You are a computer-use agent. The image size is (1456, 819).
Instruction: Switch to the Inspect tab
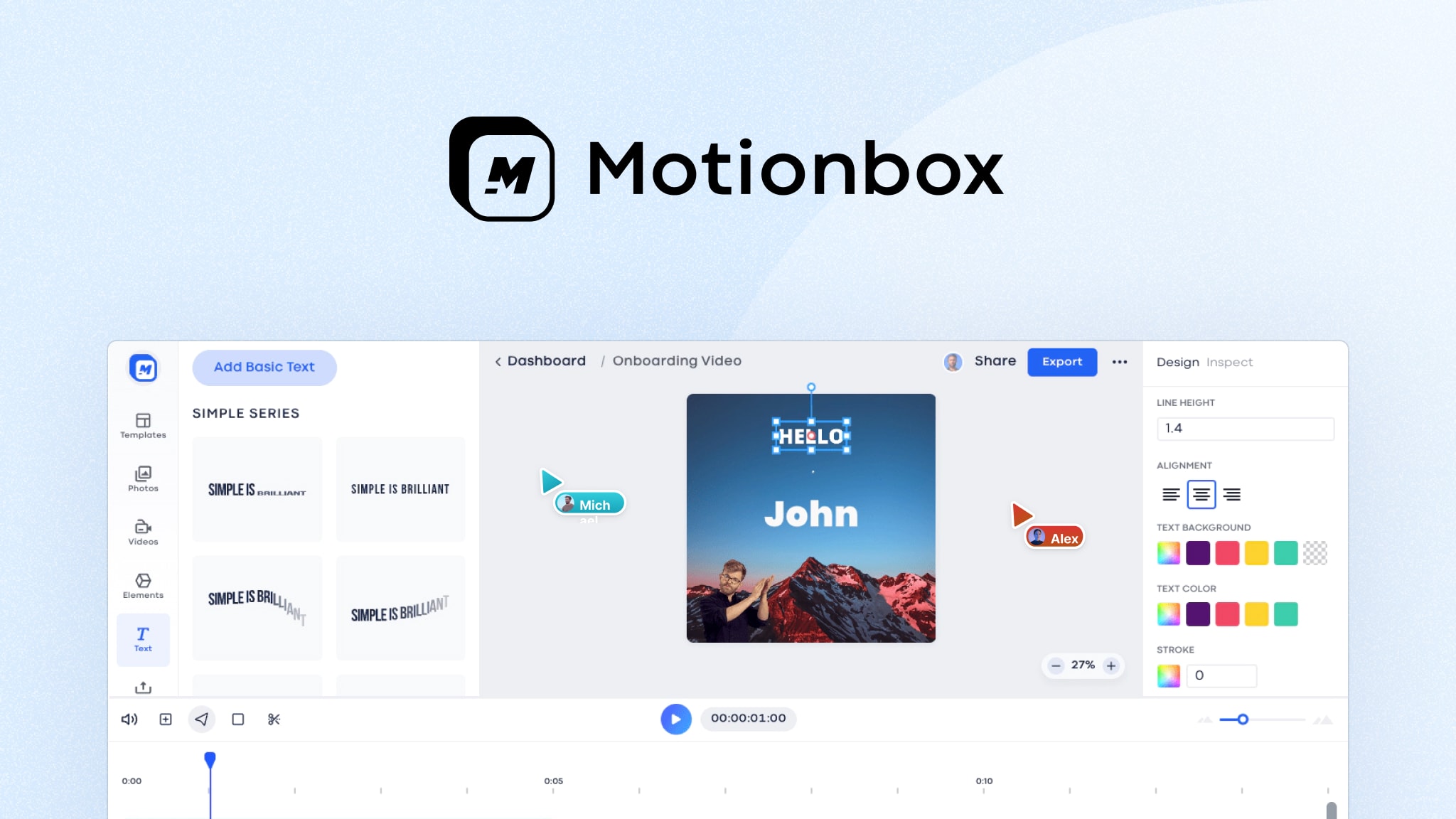tap(1229, 362)
